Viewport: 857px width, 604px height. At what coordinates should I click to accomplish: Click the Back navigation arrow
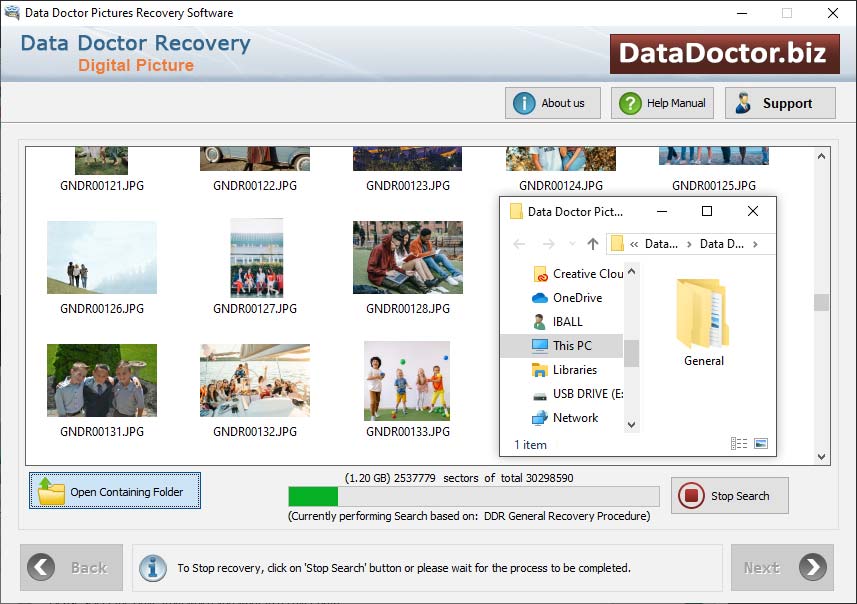40,567
